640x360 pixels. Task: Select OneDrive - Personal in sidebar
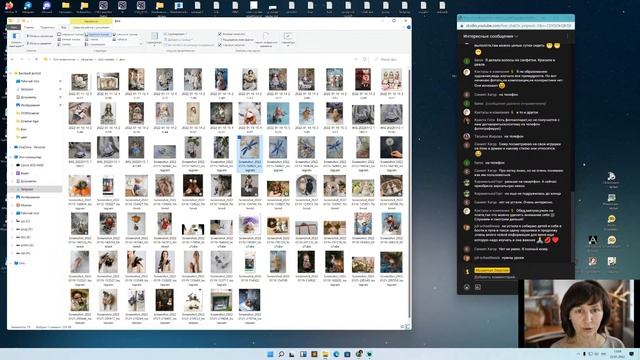[x=30, y=147]
